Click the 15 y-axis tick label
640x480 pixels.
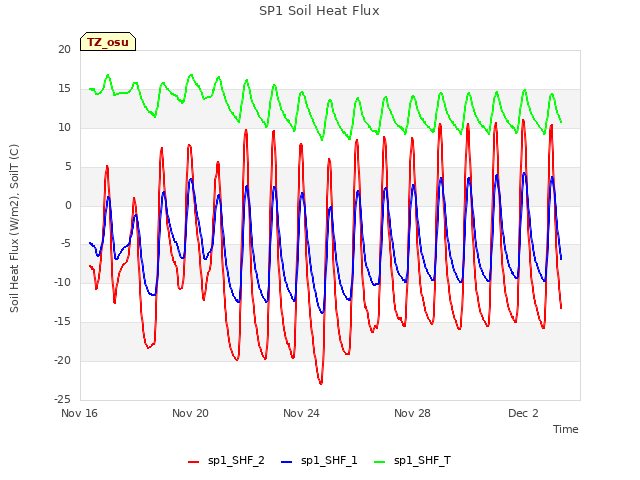click(64, 88)
